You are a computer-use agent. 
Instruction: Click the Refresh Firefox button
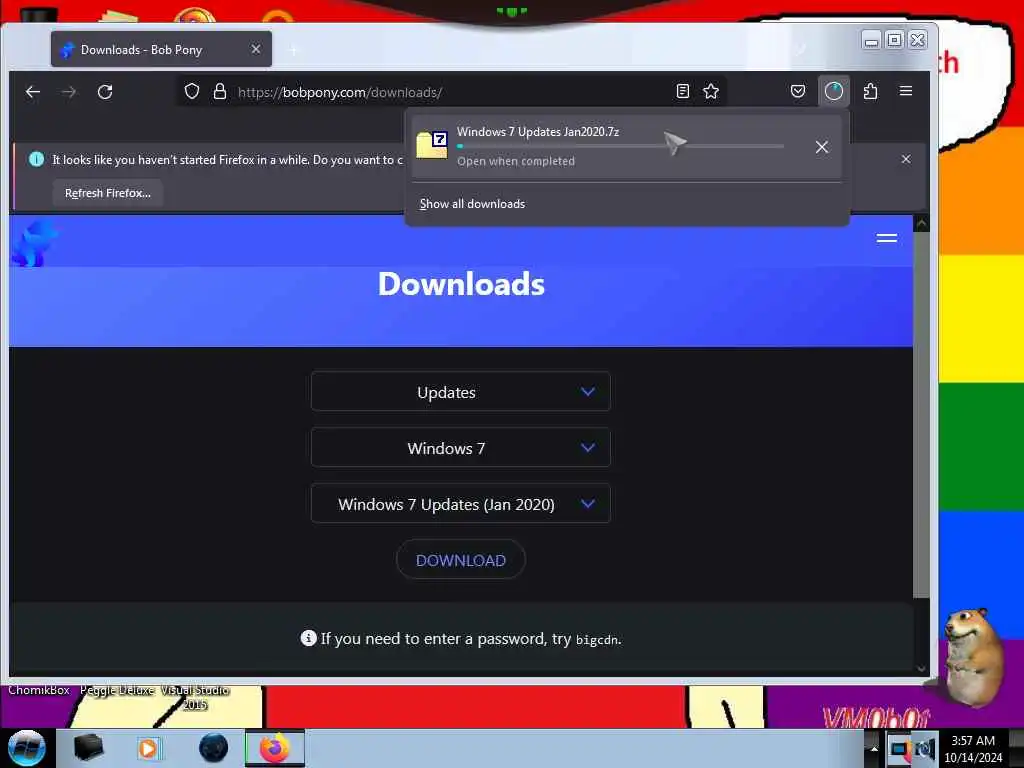tap(108, 193)
